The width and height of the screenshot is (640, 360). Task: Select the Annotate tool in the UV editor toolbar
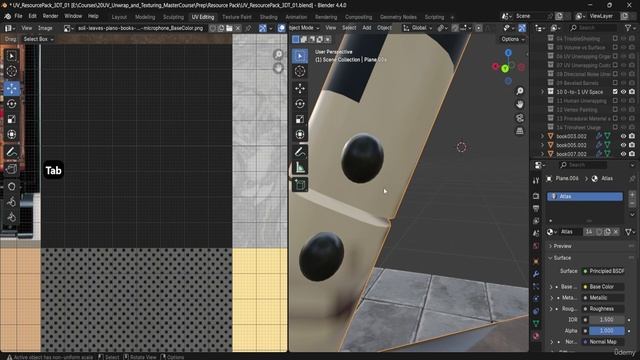(x=11, y=152)
